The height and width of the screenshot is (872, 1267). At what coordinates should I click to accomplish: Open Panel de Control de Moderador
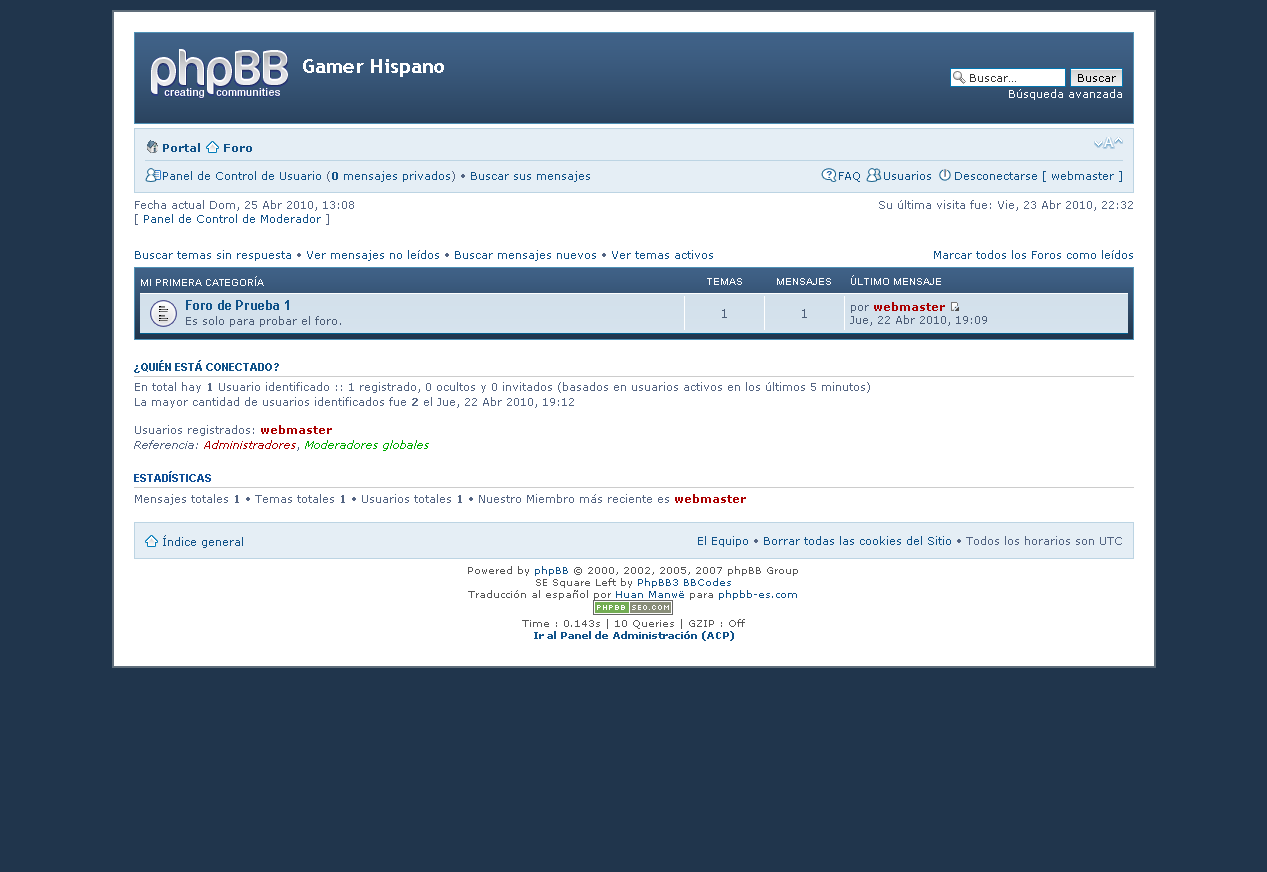click(232, 219)
